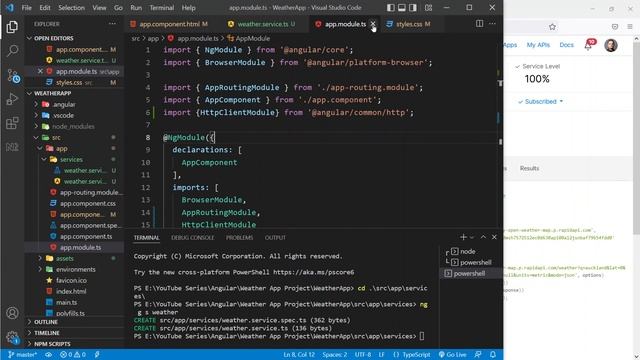Open Explorer views and more actions ellipsis

click(112, 24)
